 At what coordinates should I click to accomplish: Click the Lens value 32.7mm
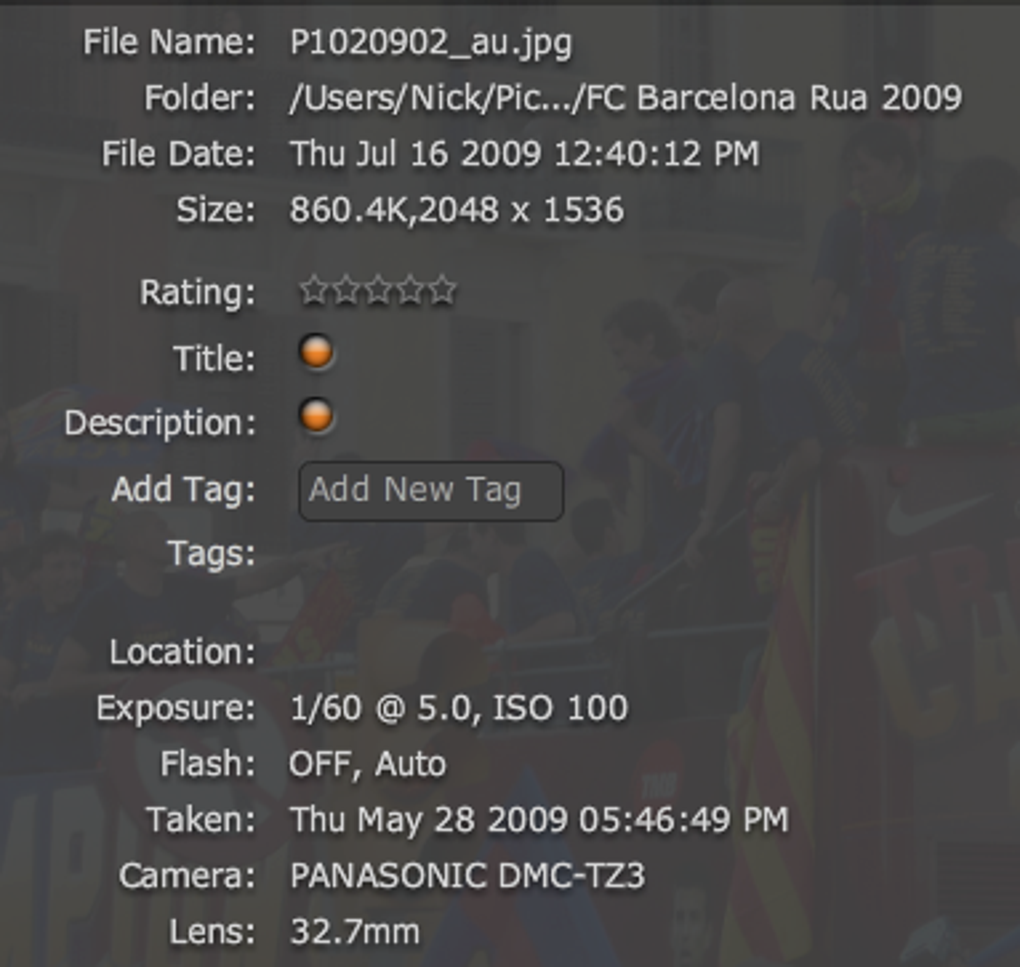(355, 931)
